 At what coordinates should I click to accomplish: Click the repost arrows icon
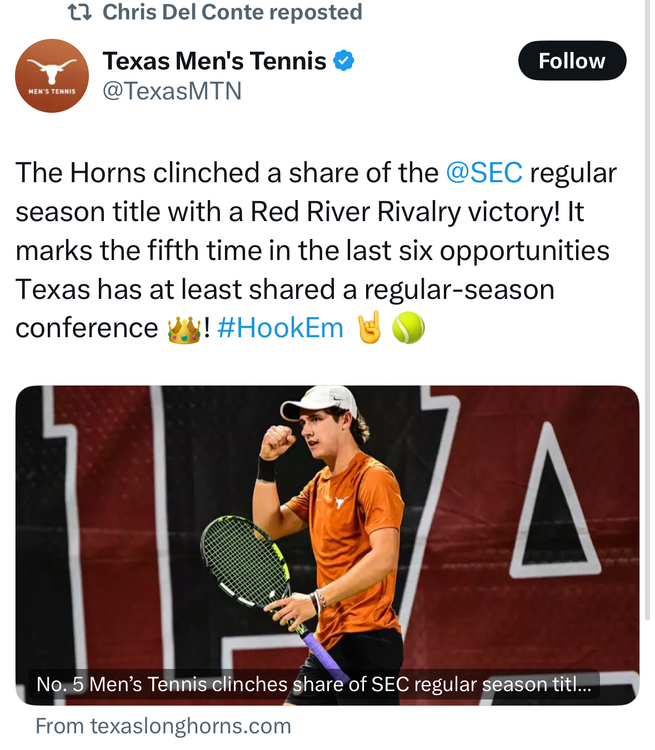pyautogui.click(x=78, y=13)
